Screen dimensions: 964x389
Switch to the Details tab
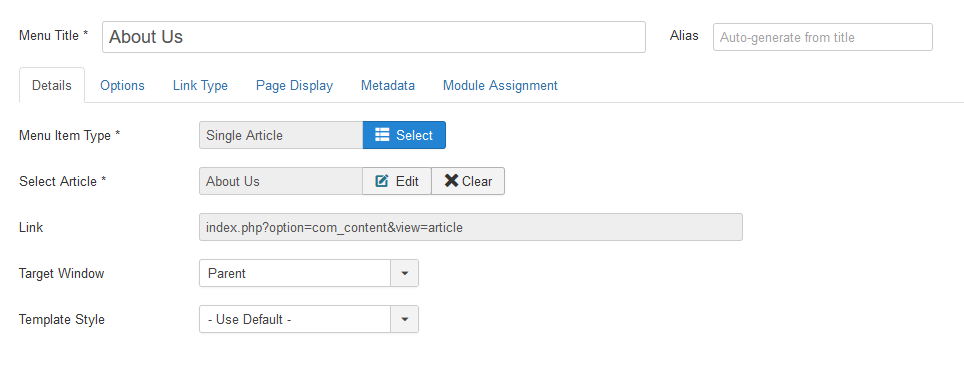(x=52, y=85)
